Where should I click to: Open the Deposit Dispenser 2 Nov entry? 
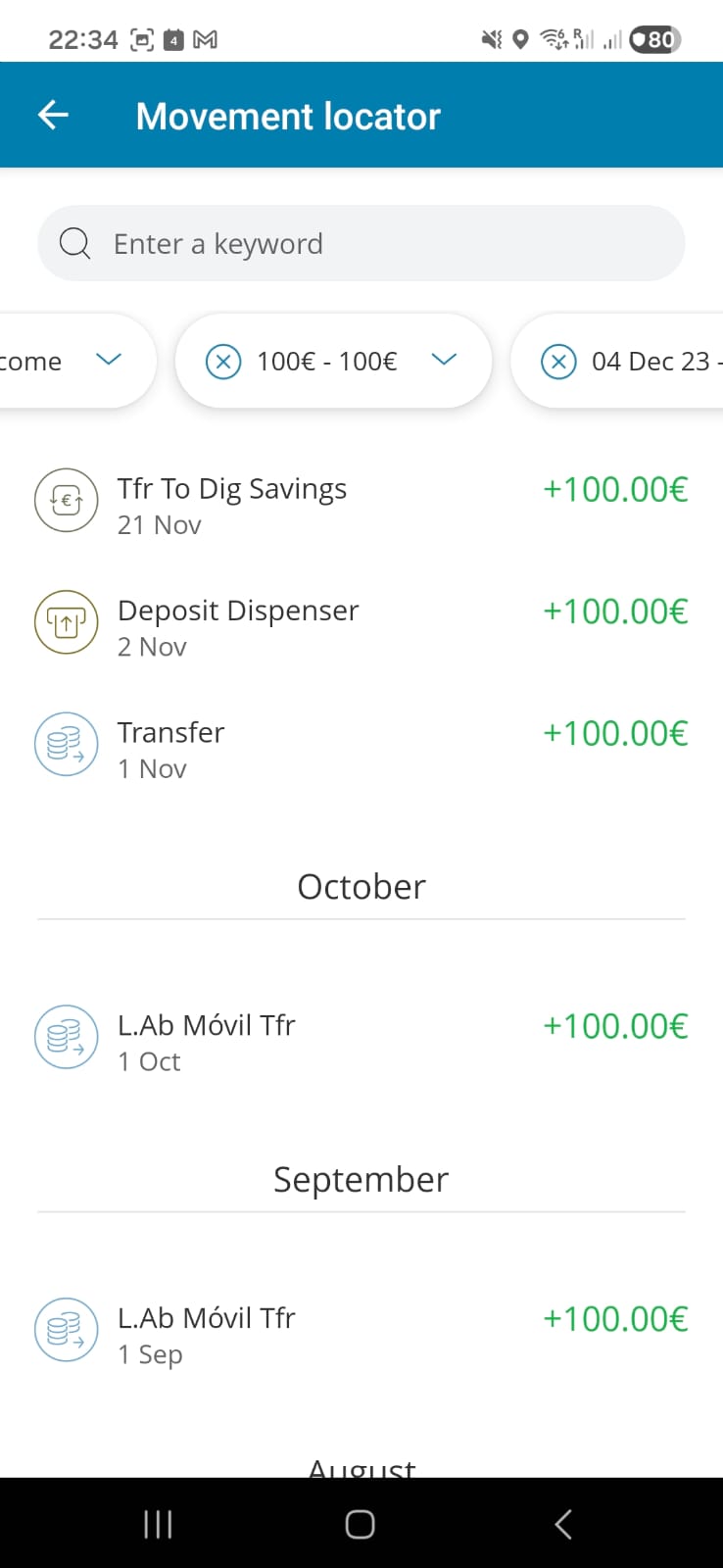point(238,612)
